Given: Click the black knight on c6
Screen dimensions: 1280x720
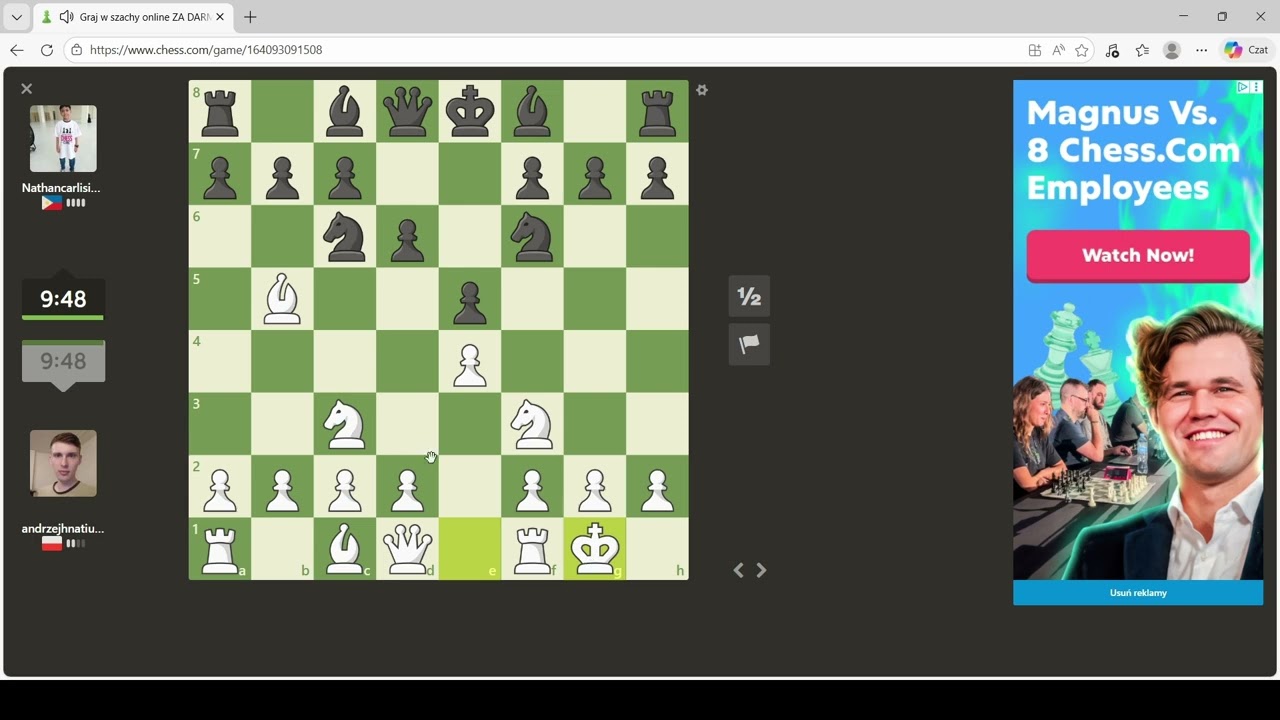Looking at the screenshot, I should point(345,236).
